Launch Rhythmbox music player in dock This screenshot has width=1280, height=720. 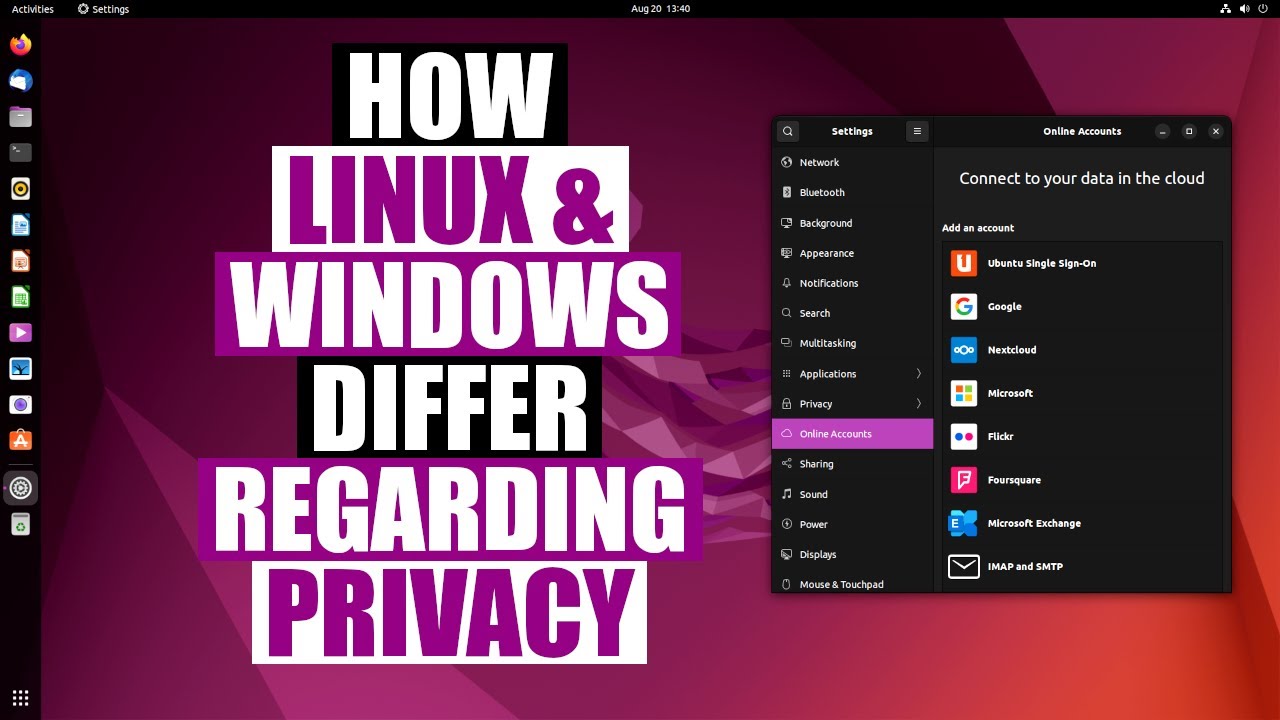(20, 189)
